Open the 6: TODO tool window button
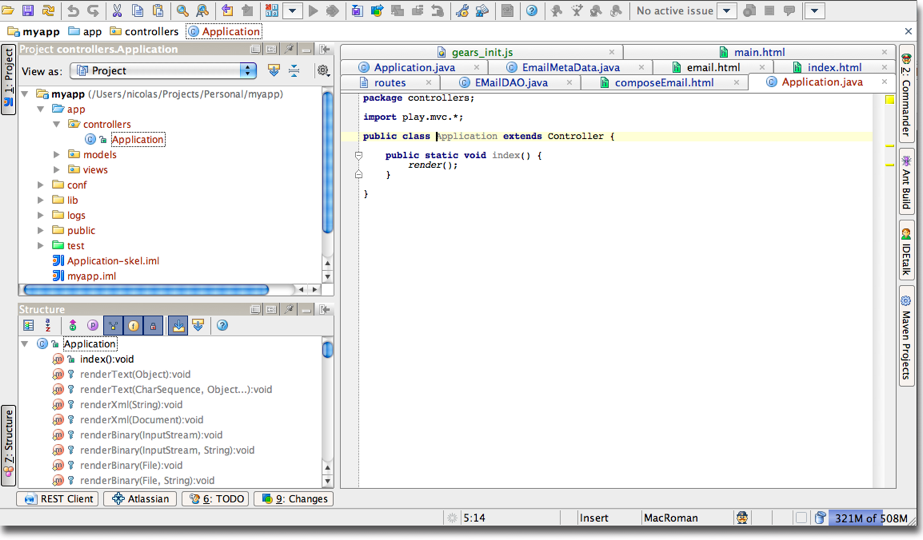Viewport: 923px width, 540px height. [215, 499]
